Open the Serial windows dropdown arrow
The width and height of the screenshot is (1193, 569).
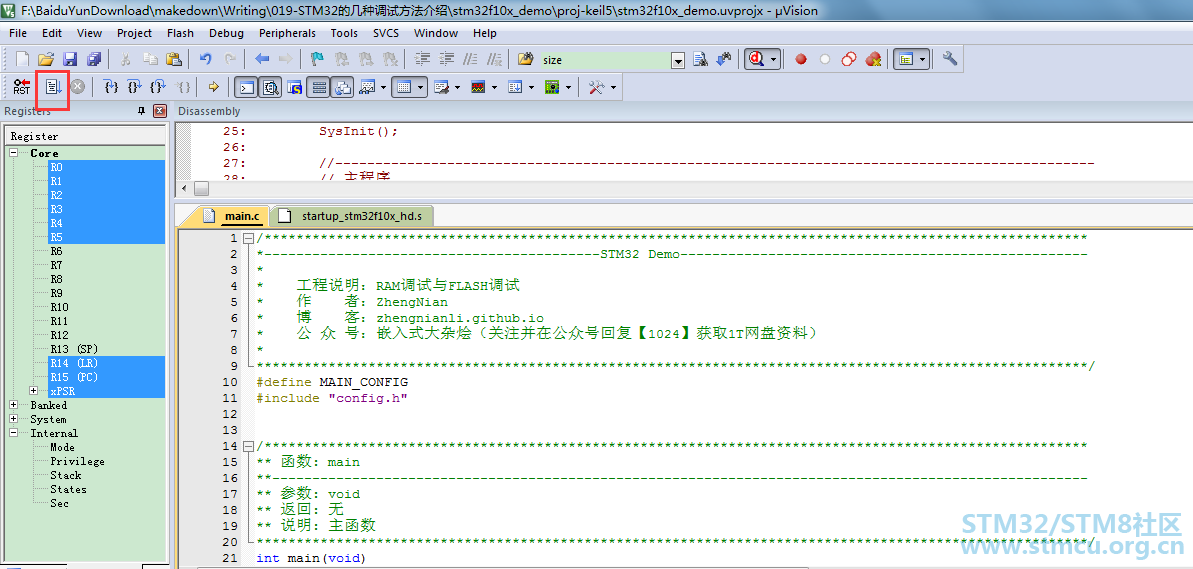coord(457,87)
